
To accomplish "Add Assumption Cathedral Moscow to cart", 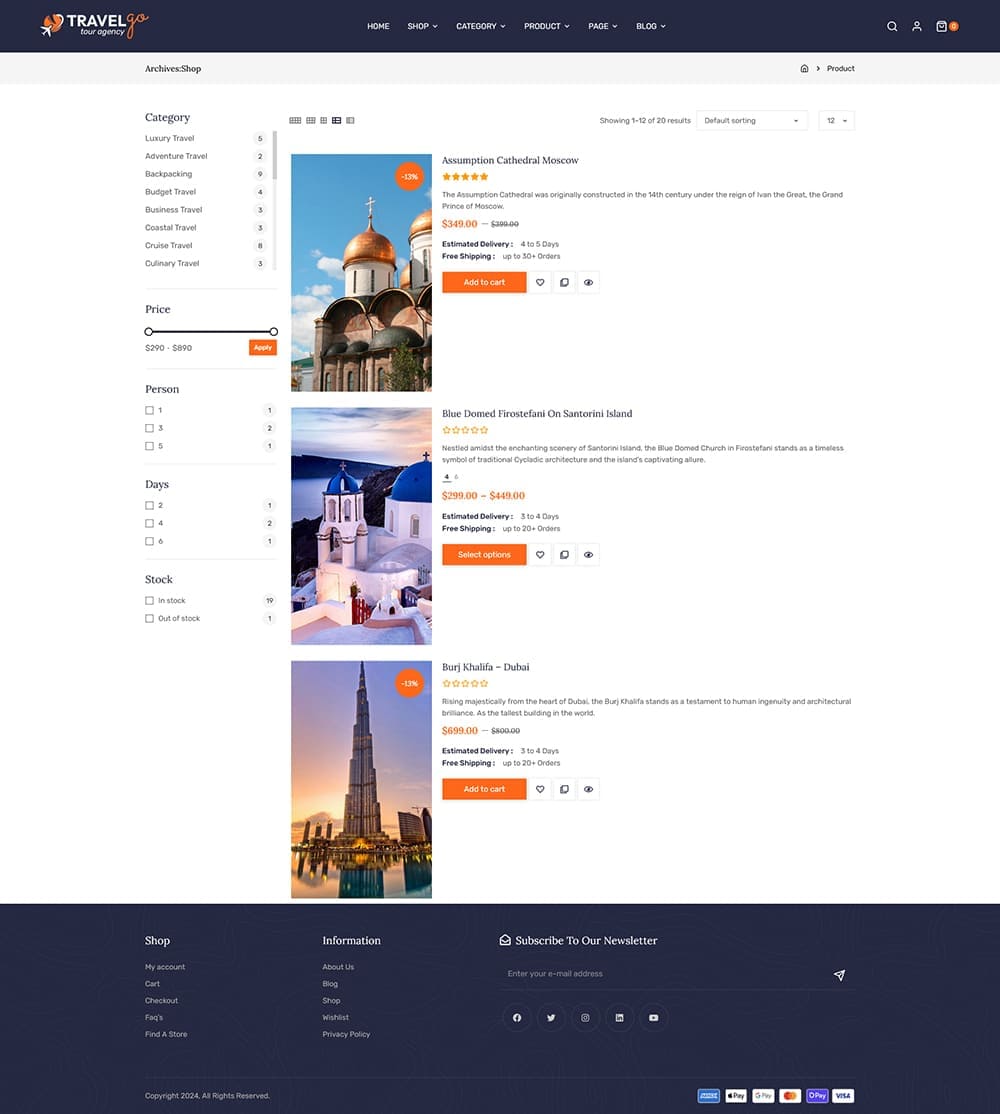I will coord(484,283).
